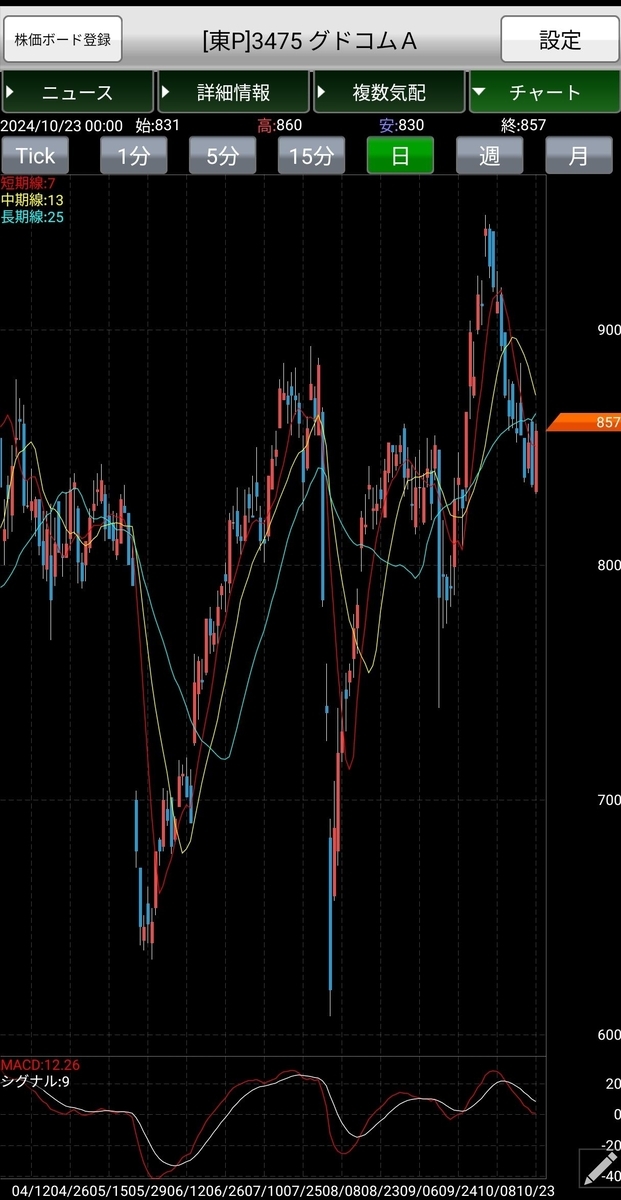Tap the pencil drawing tool icon
Image resolution: width=621 pixels, height=1200 pixels.
[599, 1169]
